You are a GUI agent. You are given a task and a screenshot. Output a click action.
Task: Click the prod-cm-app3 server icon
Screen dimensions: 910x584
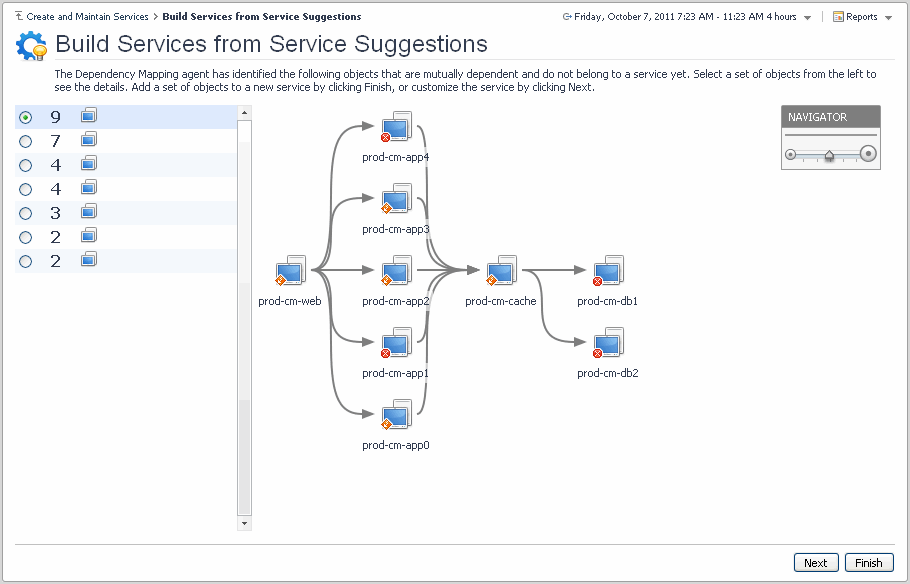(396, 199)
